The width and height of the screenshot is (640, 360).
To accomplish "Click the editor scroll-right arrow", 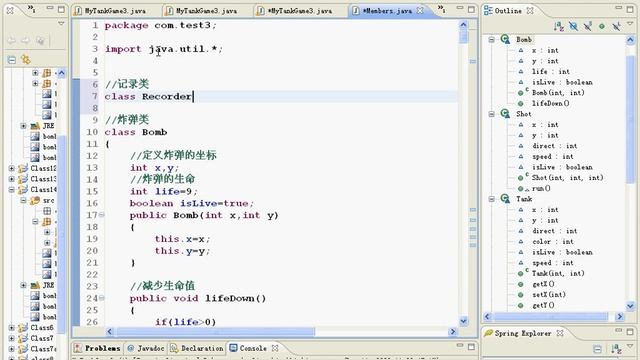I will (453, 331).
